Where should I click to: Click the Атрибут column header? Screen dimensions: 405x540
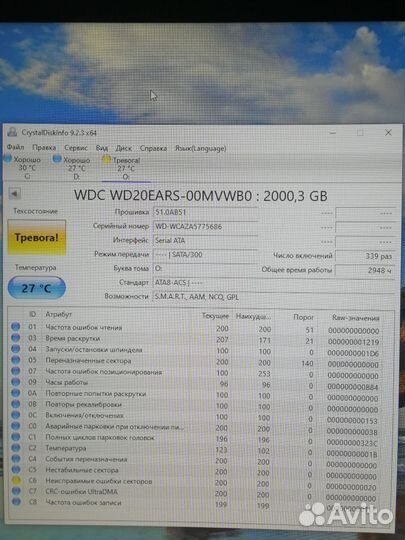(59, 314)
